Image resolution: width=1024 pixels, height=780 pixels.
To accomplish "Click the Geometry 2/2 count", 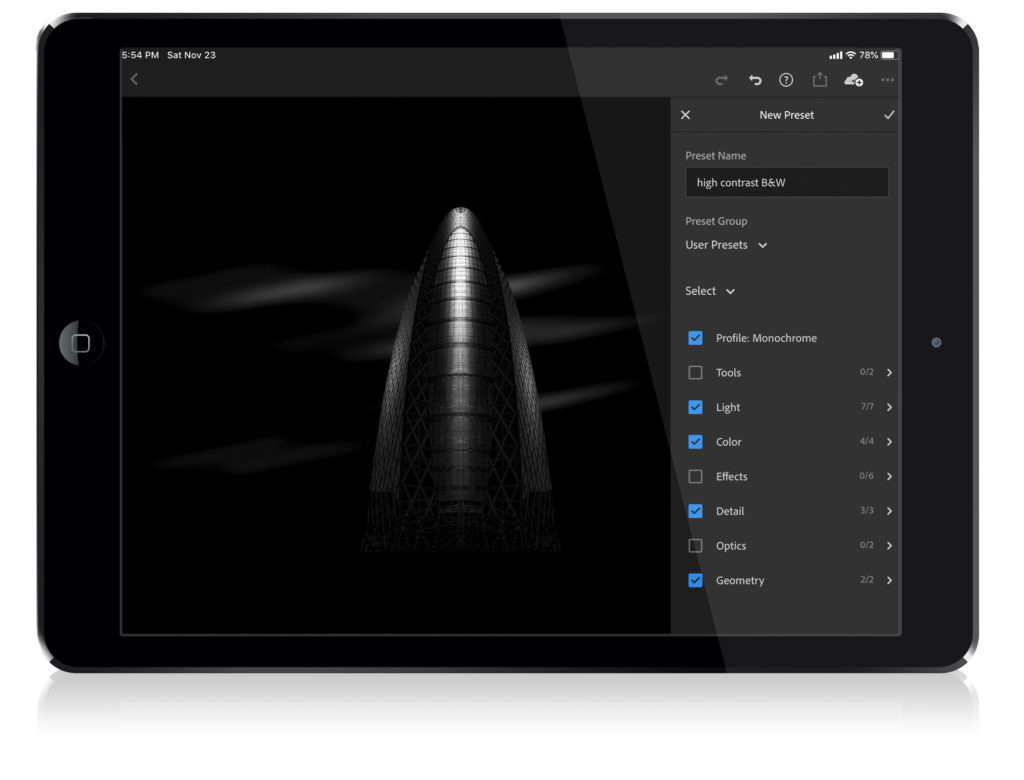I will click(867, 579).
